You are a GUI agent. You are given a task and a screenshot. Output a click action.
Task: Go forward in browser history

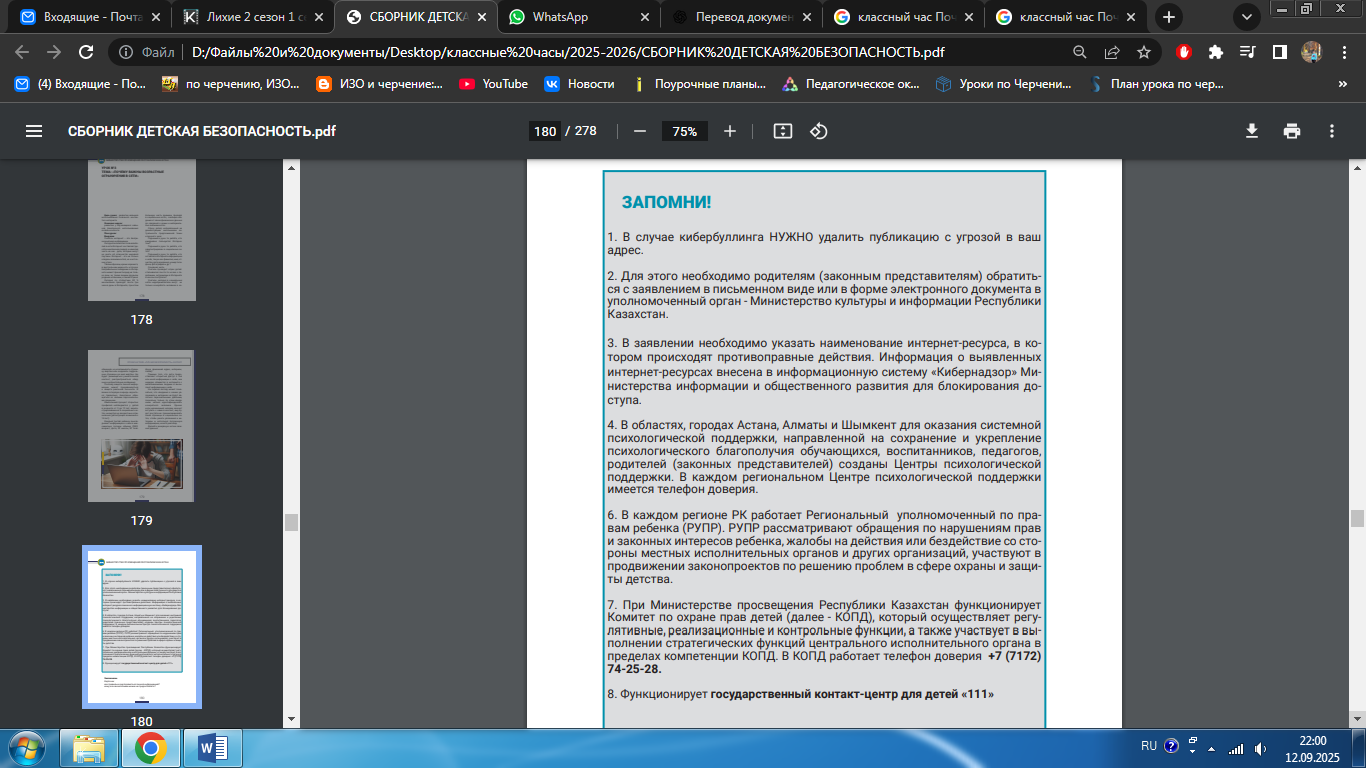pos(54,52)
